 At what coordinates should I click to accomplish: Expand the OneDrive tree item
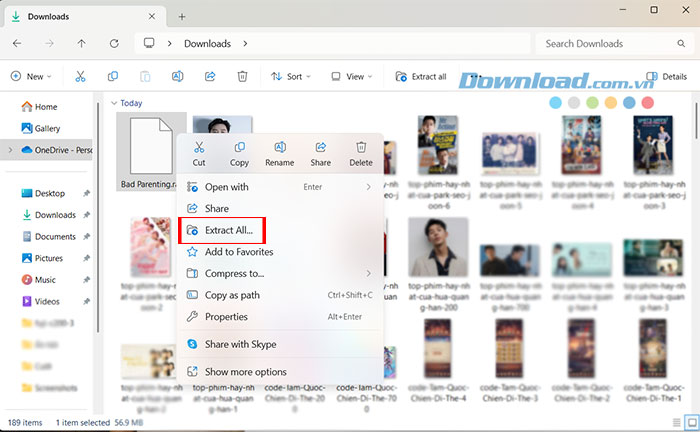tap(10, 150)
